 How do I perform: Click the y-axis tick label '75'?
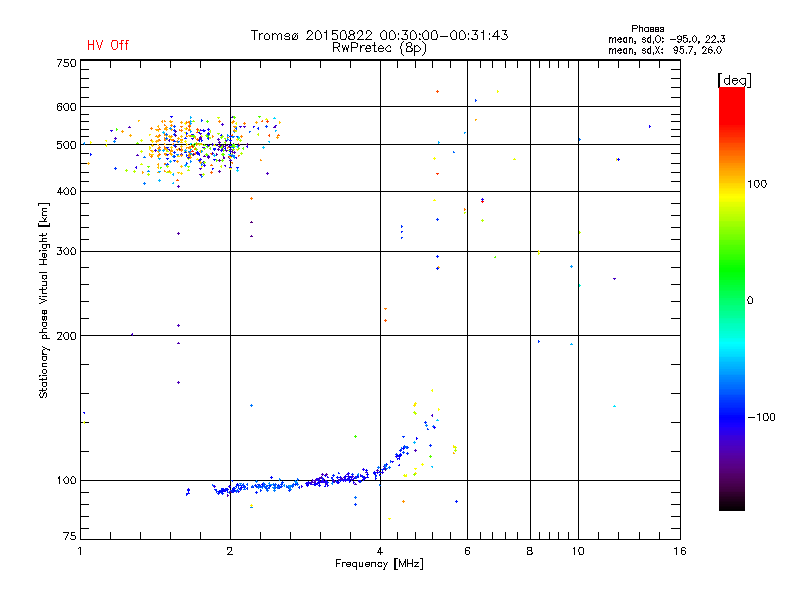70,536
